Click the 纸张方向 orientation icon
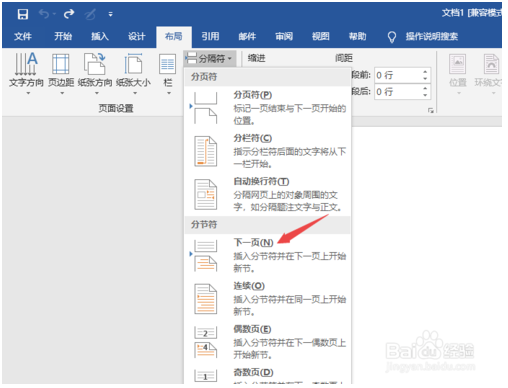This screenshot has width=508, height=388. (x=95, y=64)
